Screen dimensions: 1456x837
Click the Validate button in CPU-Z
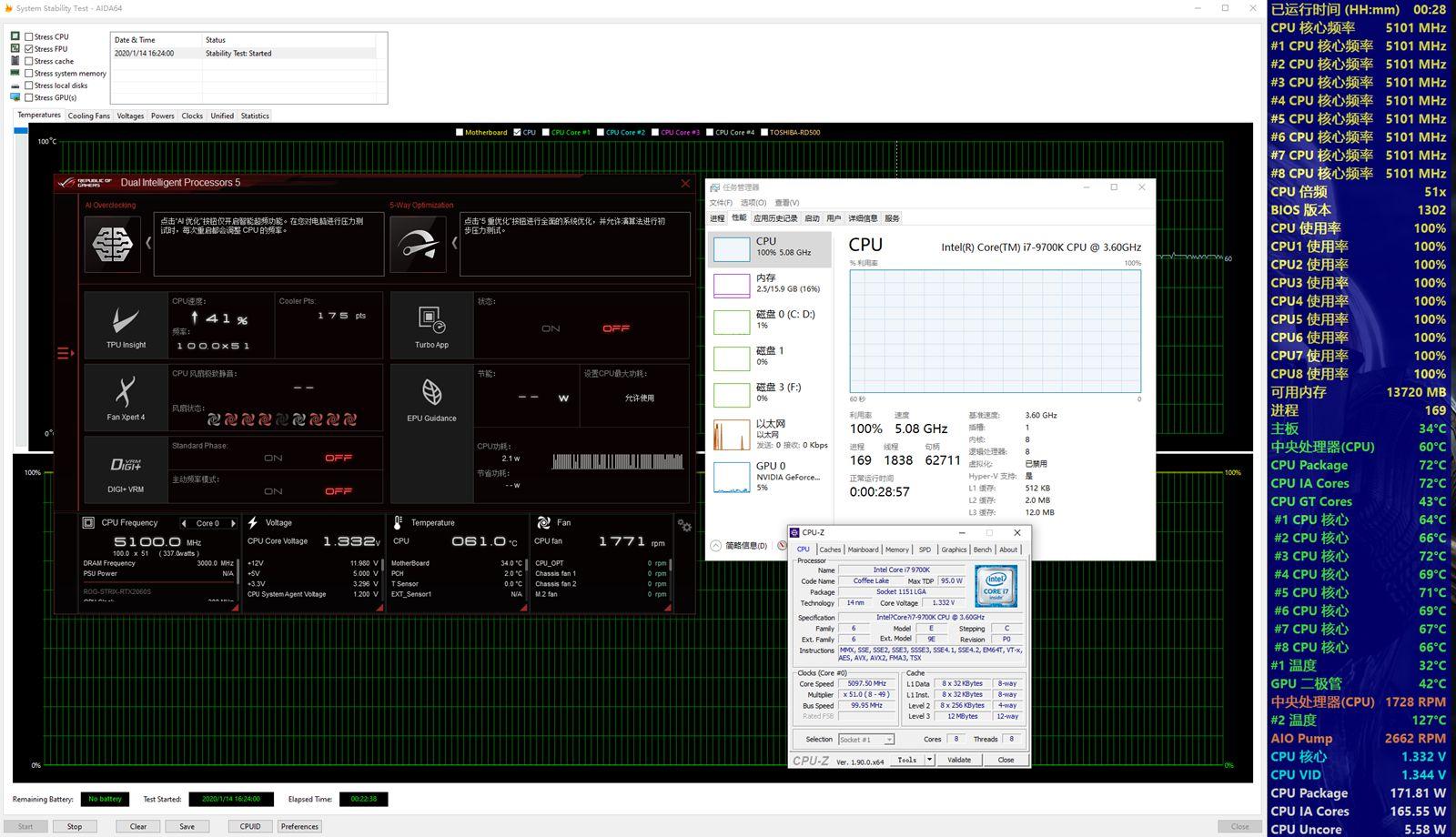[959, 760]
